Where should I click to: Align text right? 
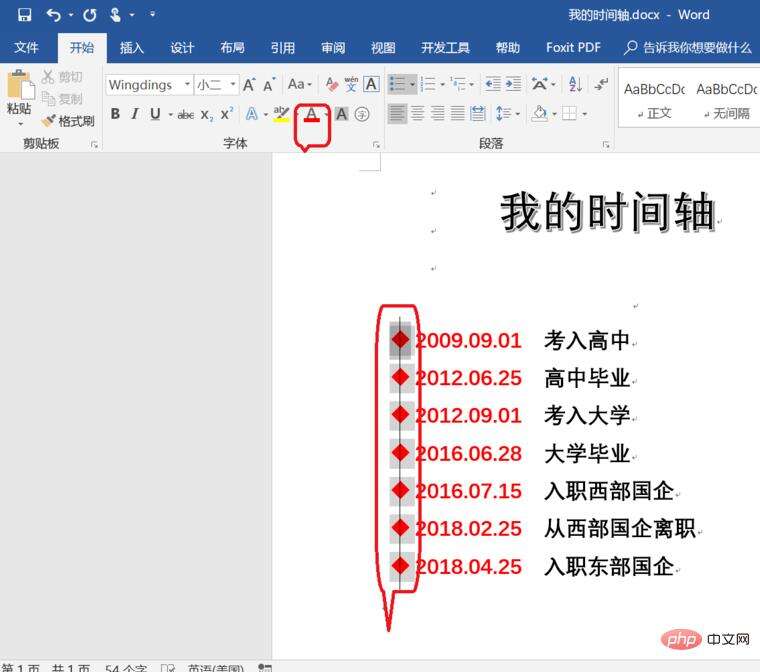click(x=438, y=114)
